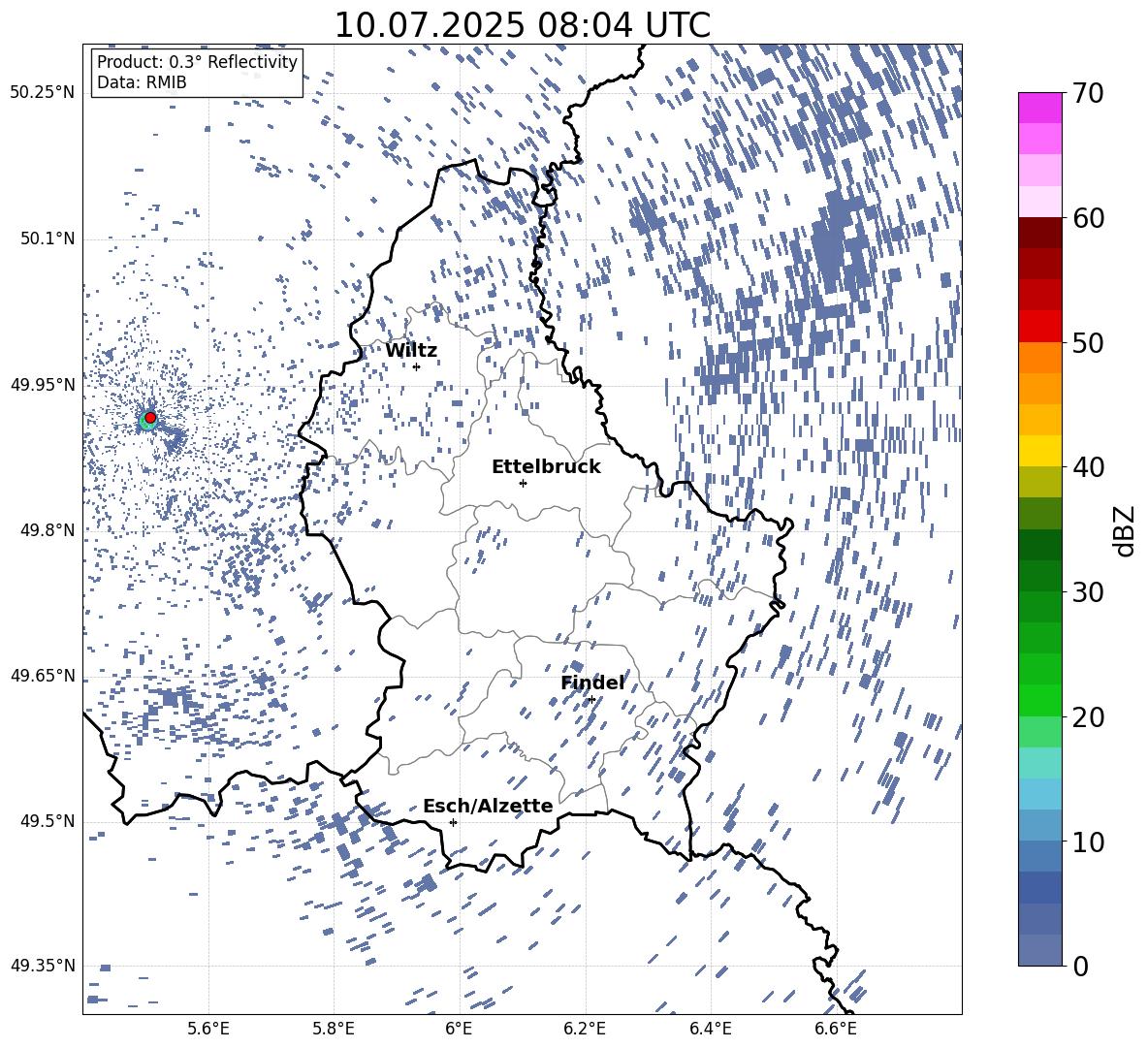Click the colorbar tick label 20

tap(1088, 716)
